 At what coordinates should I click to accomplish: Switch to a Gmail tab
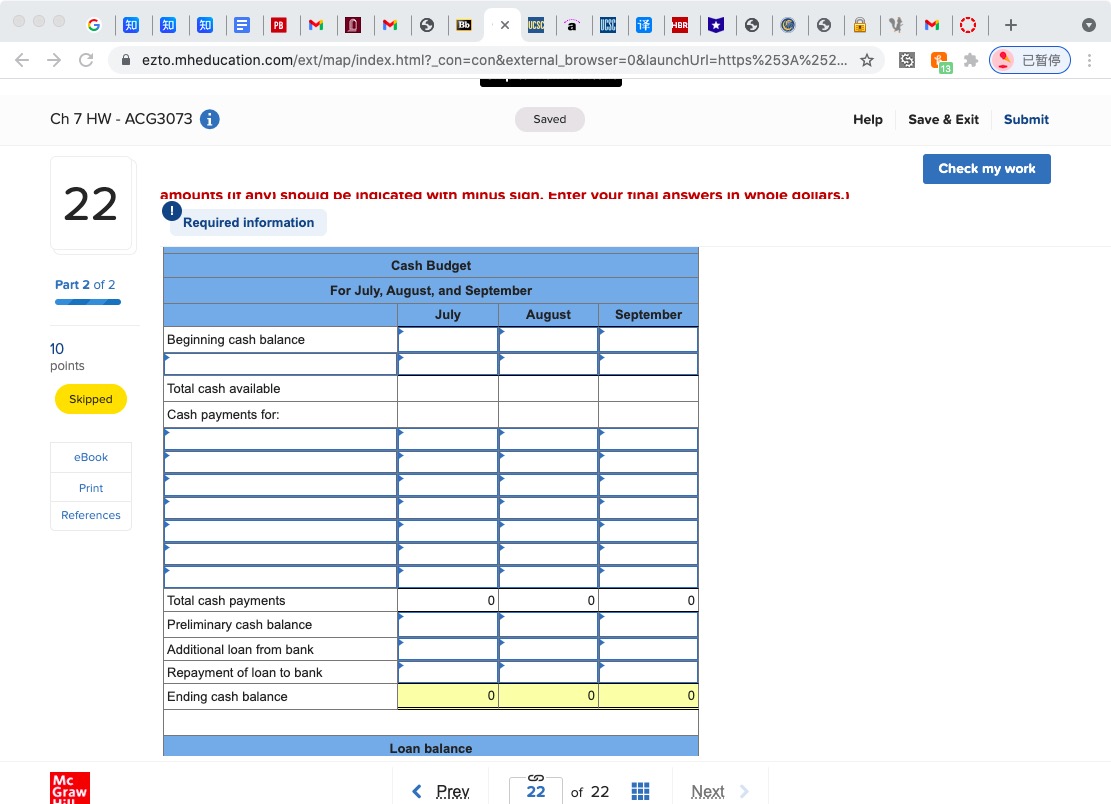click(x=317, y=25)
